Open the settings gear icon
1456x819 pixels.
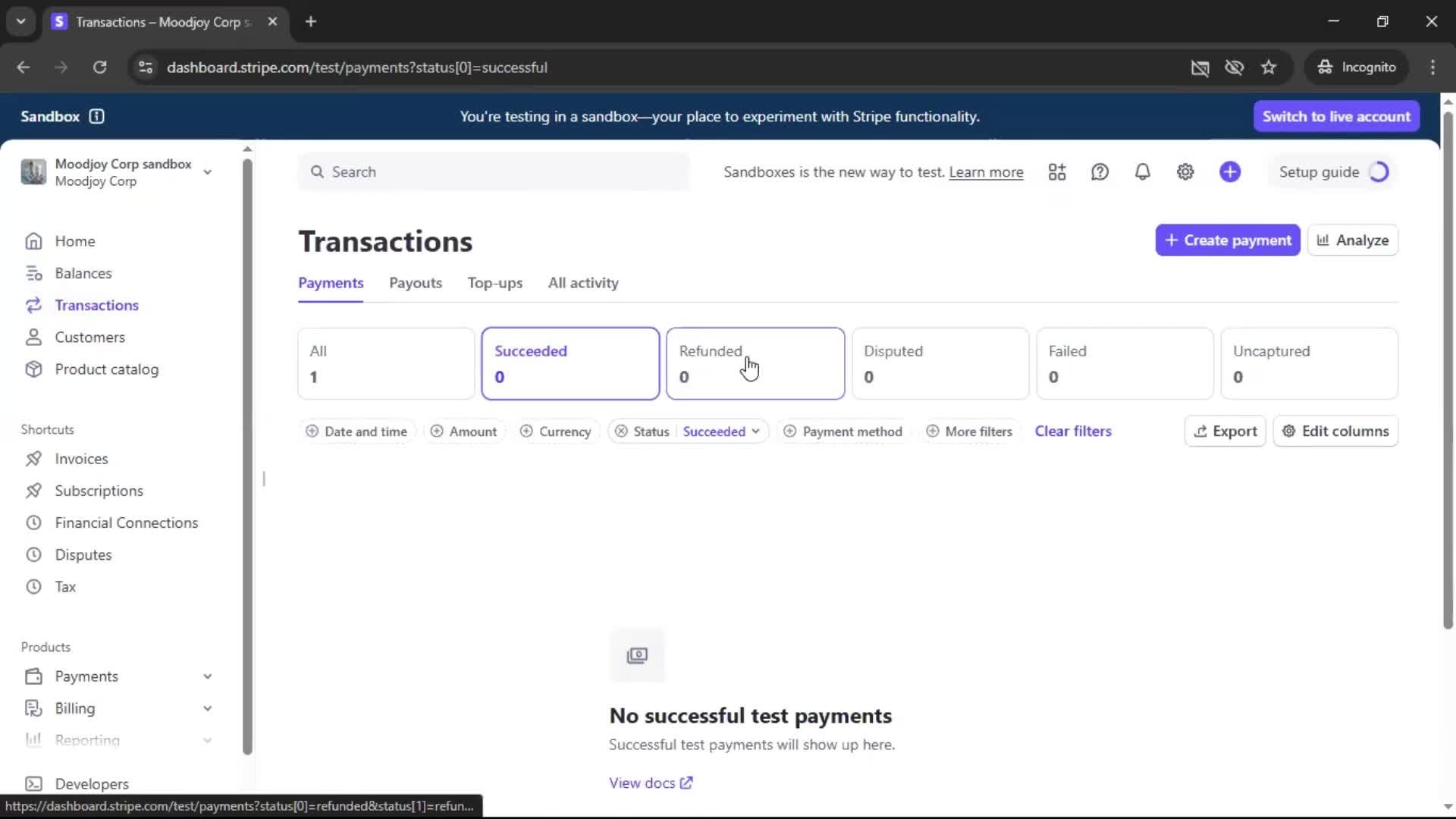point(1185,172)
